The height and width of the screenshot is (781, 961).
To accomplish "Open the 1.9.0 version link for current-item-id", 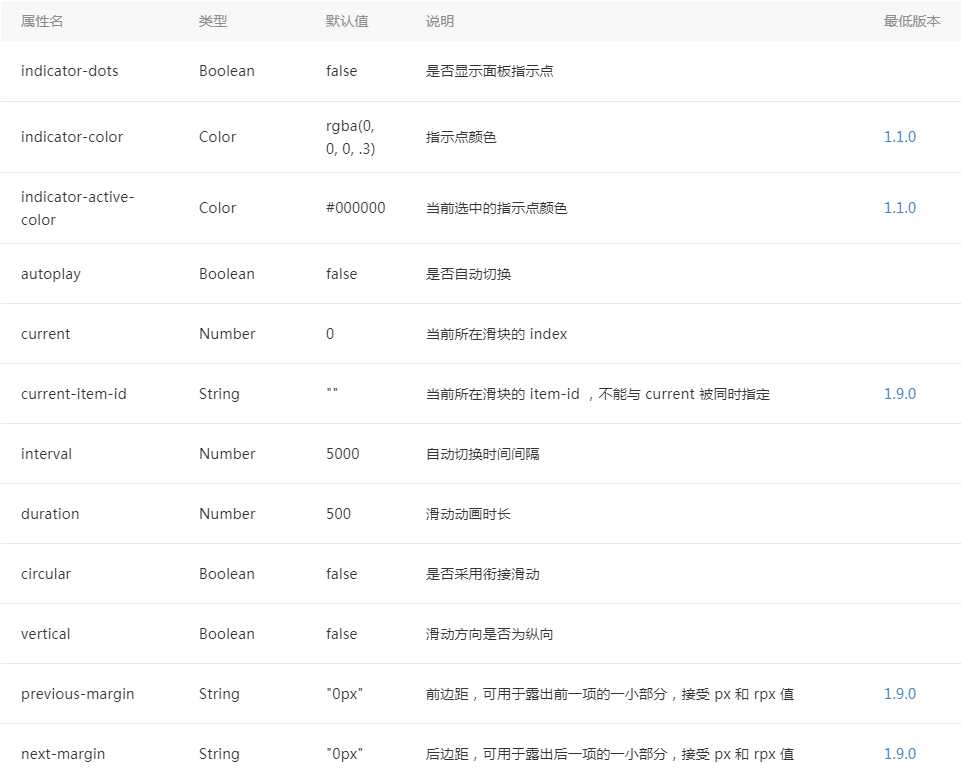I will 899,394.
